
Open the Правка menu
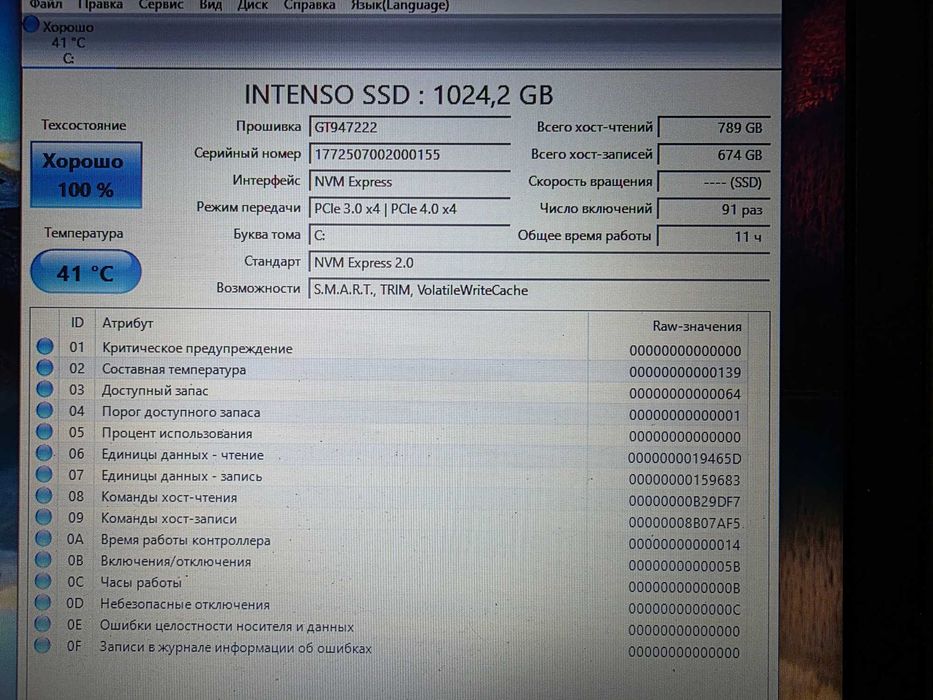[x=100, y=5]
